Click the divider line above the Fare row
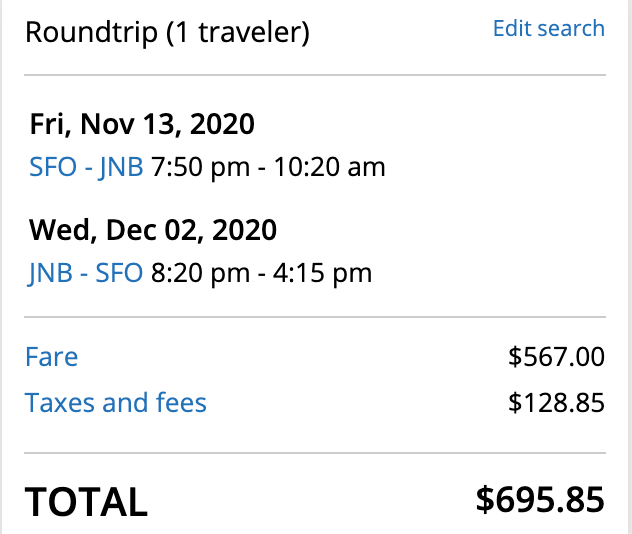 pos(315,317)
